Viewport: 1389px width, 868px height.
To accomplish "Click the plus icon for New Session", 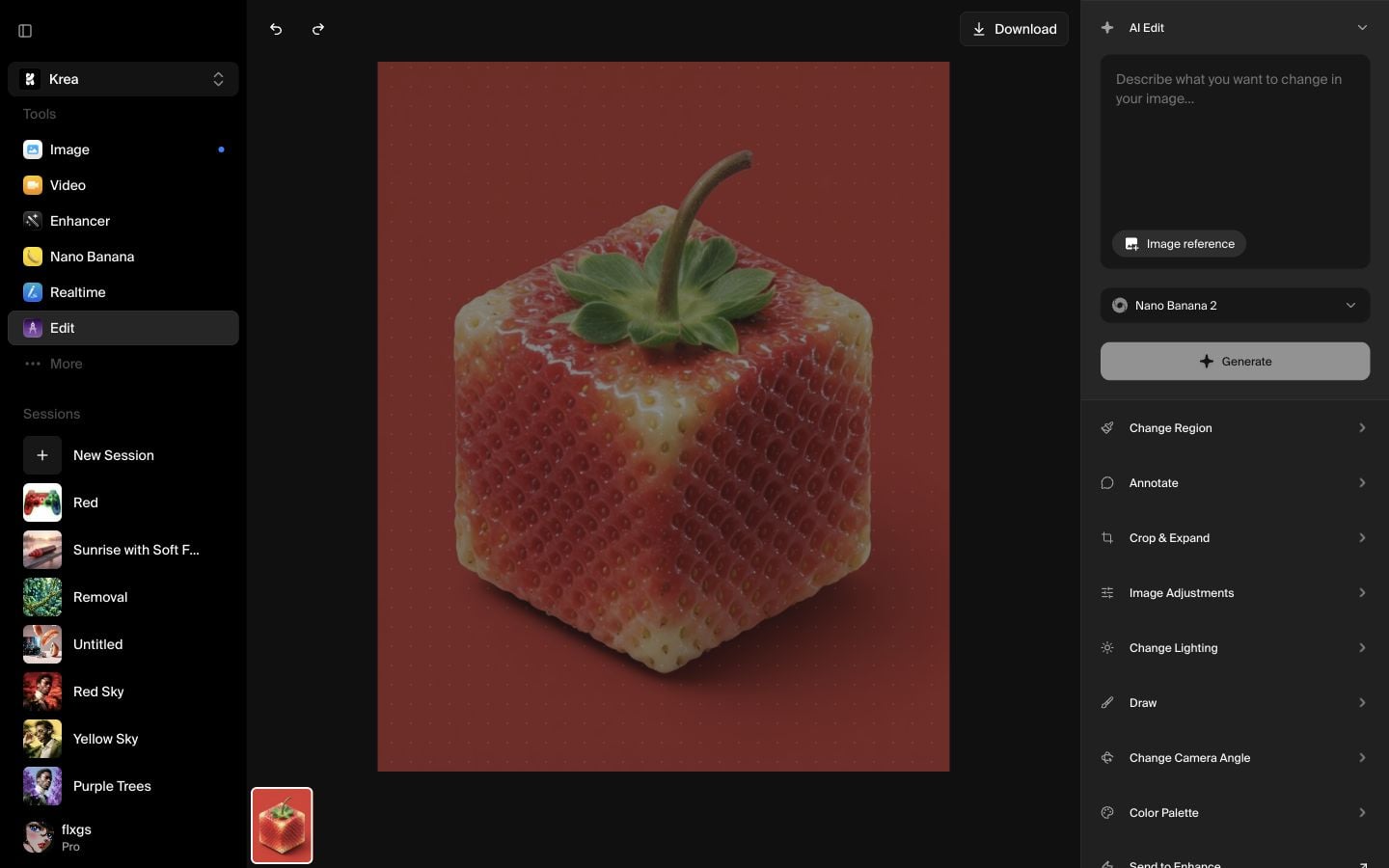I will (x=42, y=455).
